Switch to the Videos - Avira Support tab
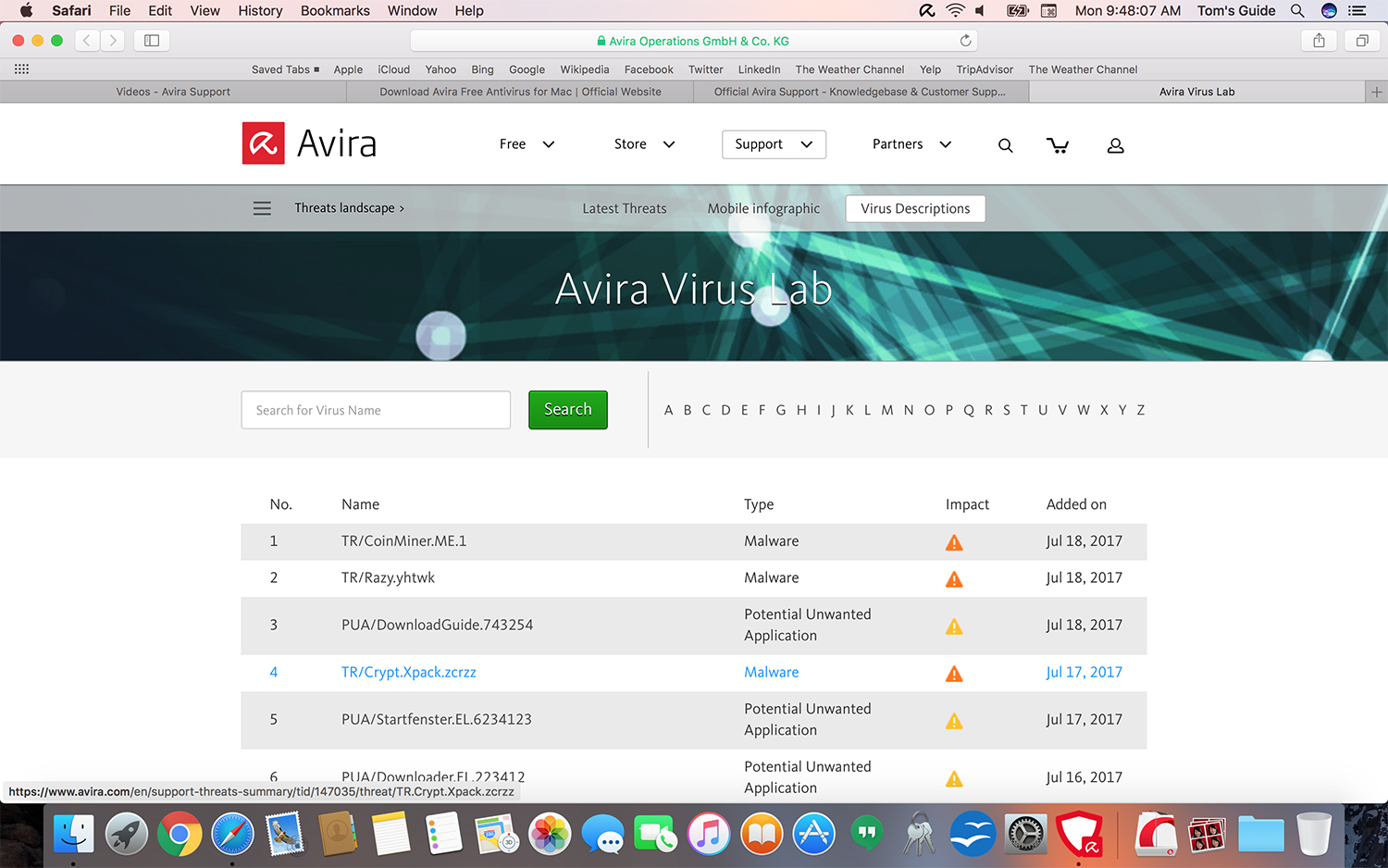 pos(173,92)
